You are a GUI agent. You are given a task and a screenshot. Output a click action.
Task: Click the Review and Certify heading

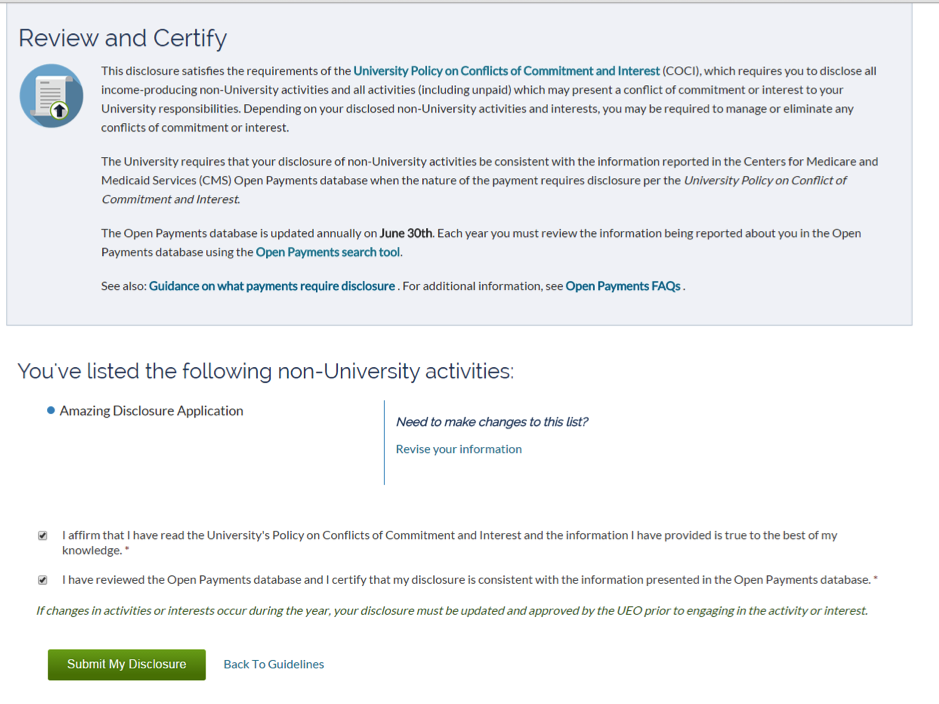123,38
